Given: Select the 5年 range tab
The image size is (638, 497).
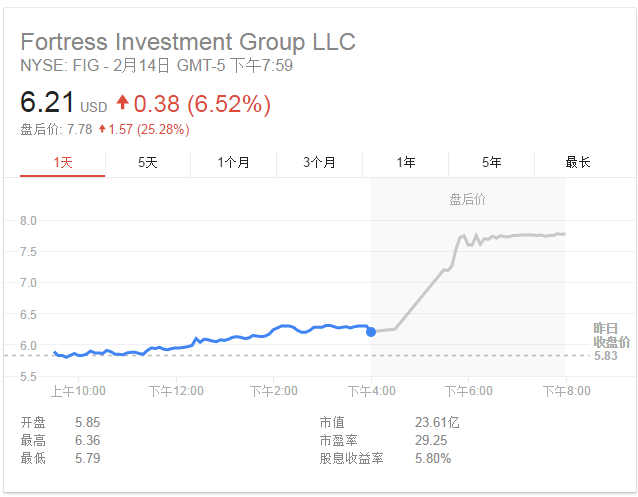Looking at the screenshot, I should point(491,162).
